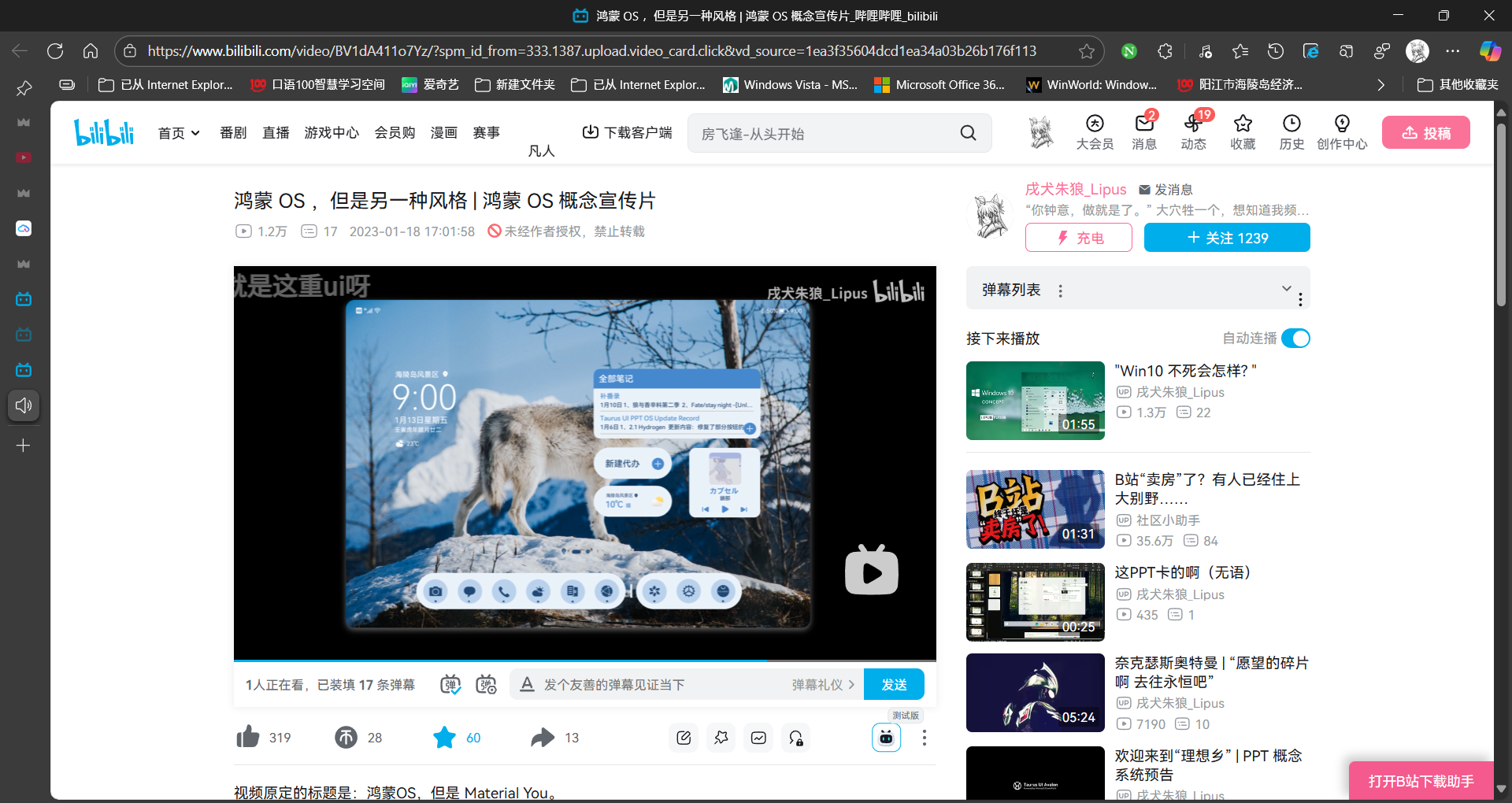Open Edge Copilot icon

pyautogui.click(x=1490, y=51)
